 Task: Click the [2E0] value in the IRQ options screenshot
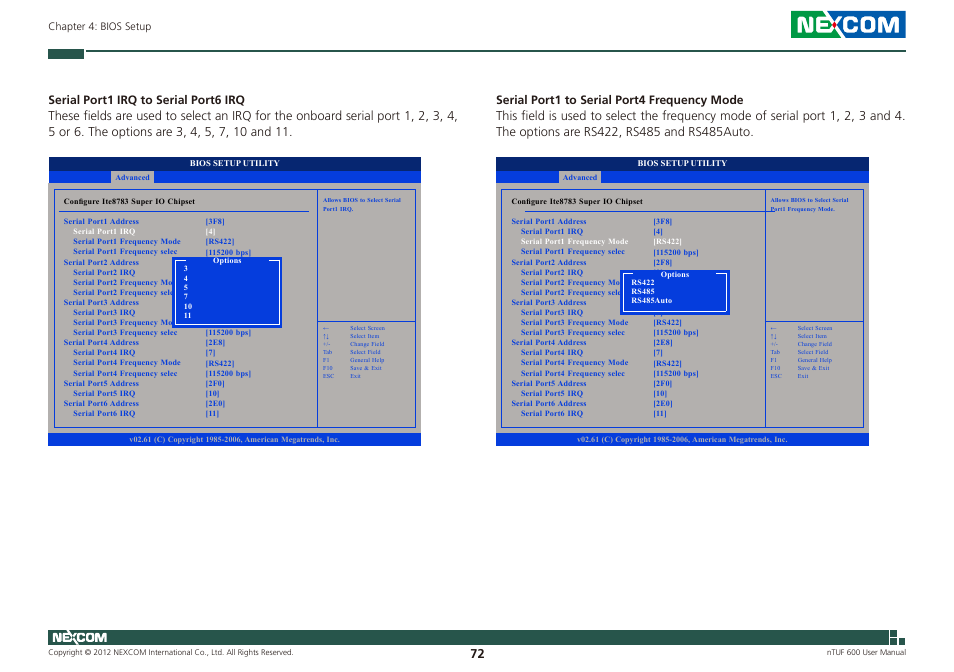click(x=215, y=403)
